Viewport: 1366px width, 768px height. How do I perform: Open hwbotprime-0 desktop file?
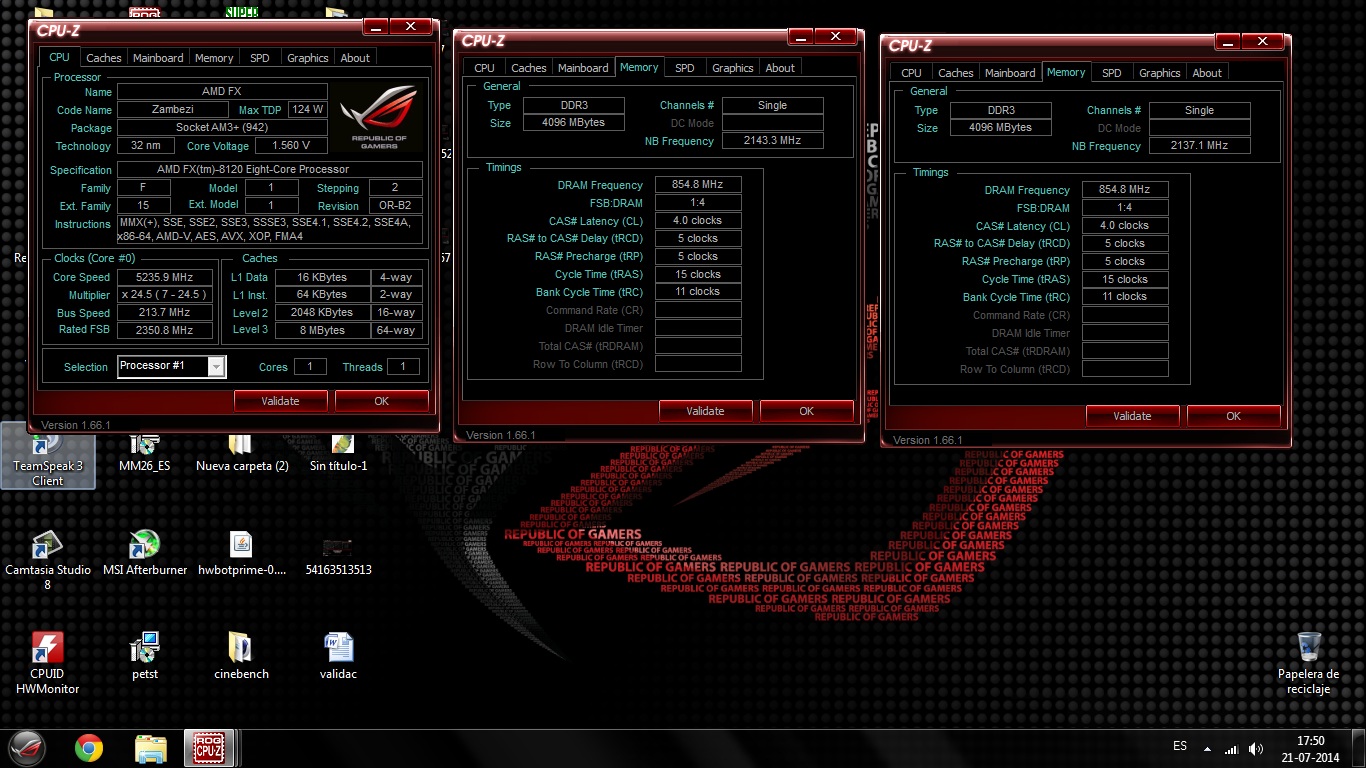[242, 554]
